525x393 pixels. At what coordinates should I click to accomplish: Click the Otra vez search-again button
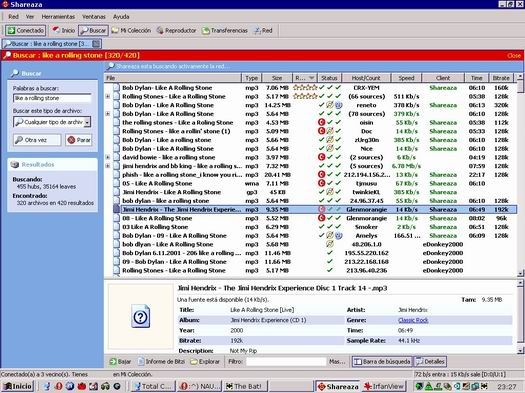[37, 140]
